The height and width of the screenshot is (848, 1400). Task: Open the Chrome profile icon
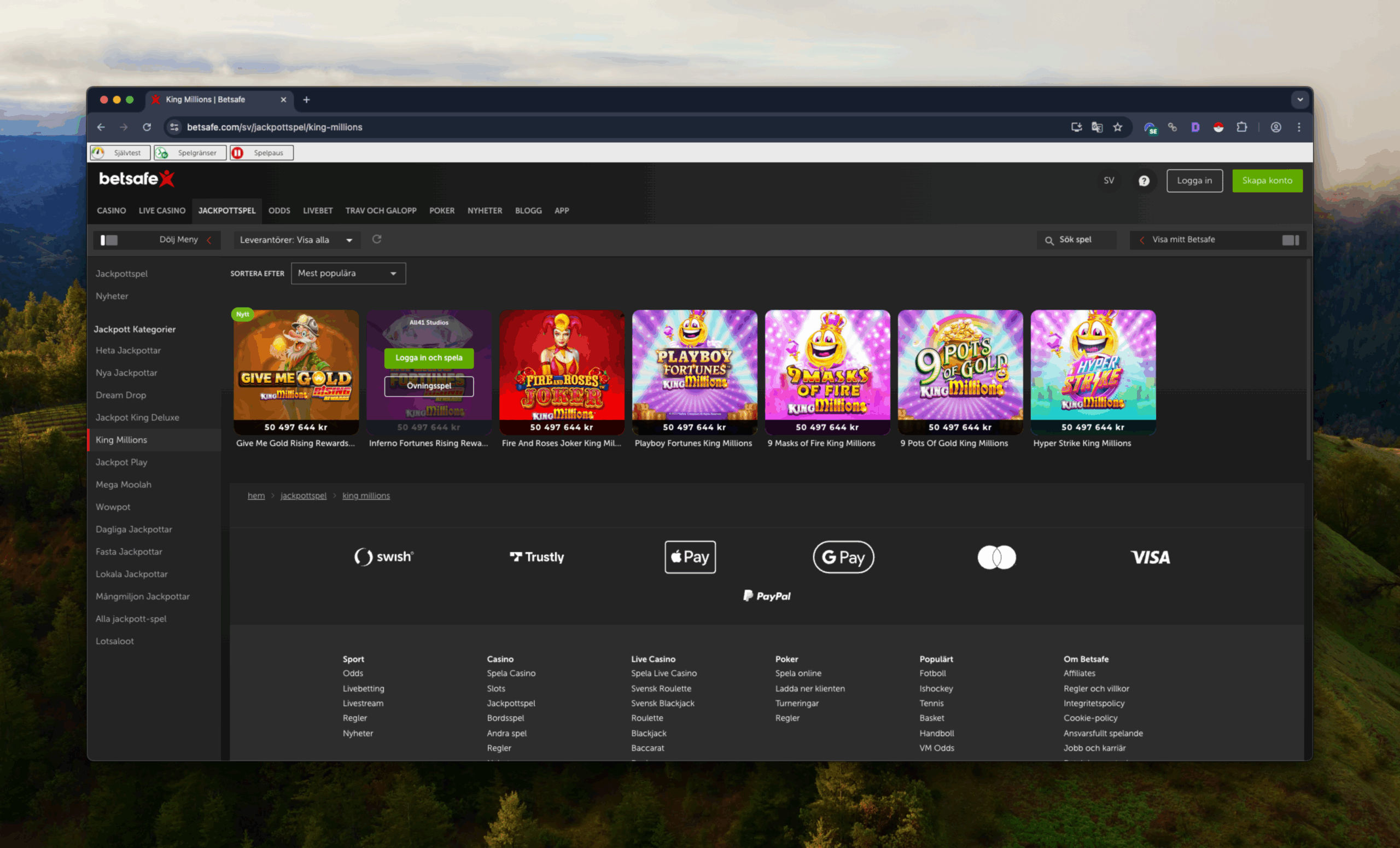1275,127
